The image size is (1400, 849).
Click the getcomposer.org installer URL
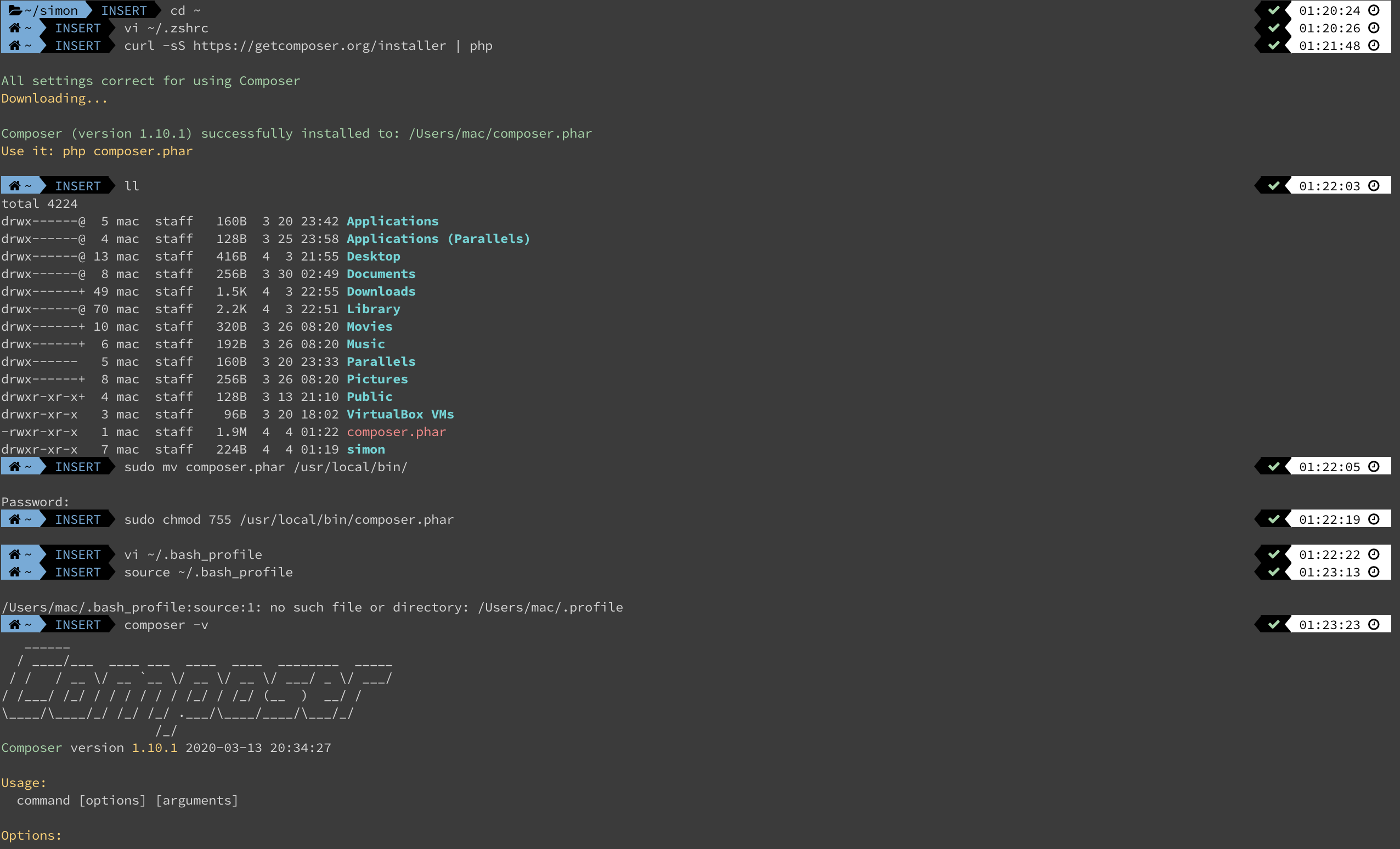pos(319,46)
